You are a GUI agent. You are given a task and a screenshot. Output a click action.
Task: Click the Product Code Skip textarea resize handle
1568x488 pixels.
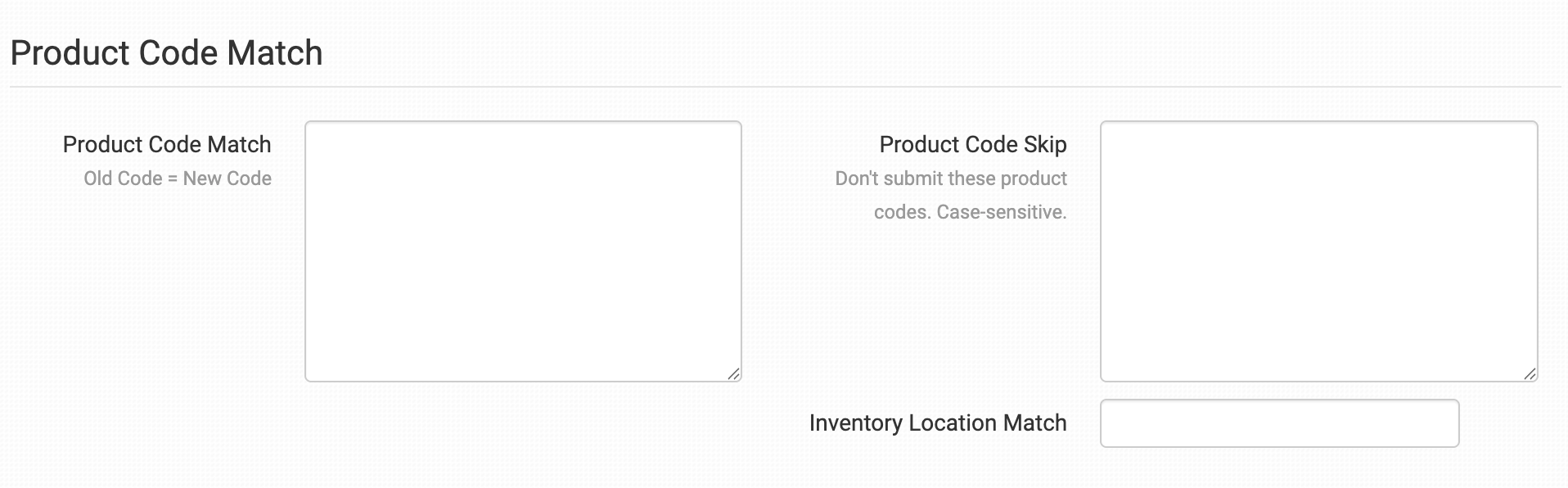[1530, 373]
